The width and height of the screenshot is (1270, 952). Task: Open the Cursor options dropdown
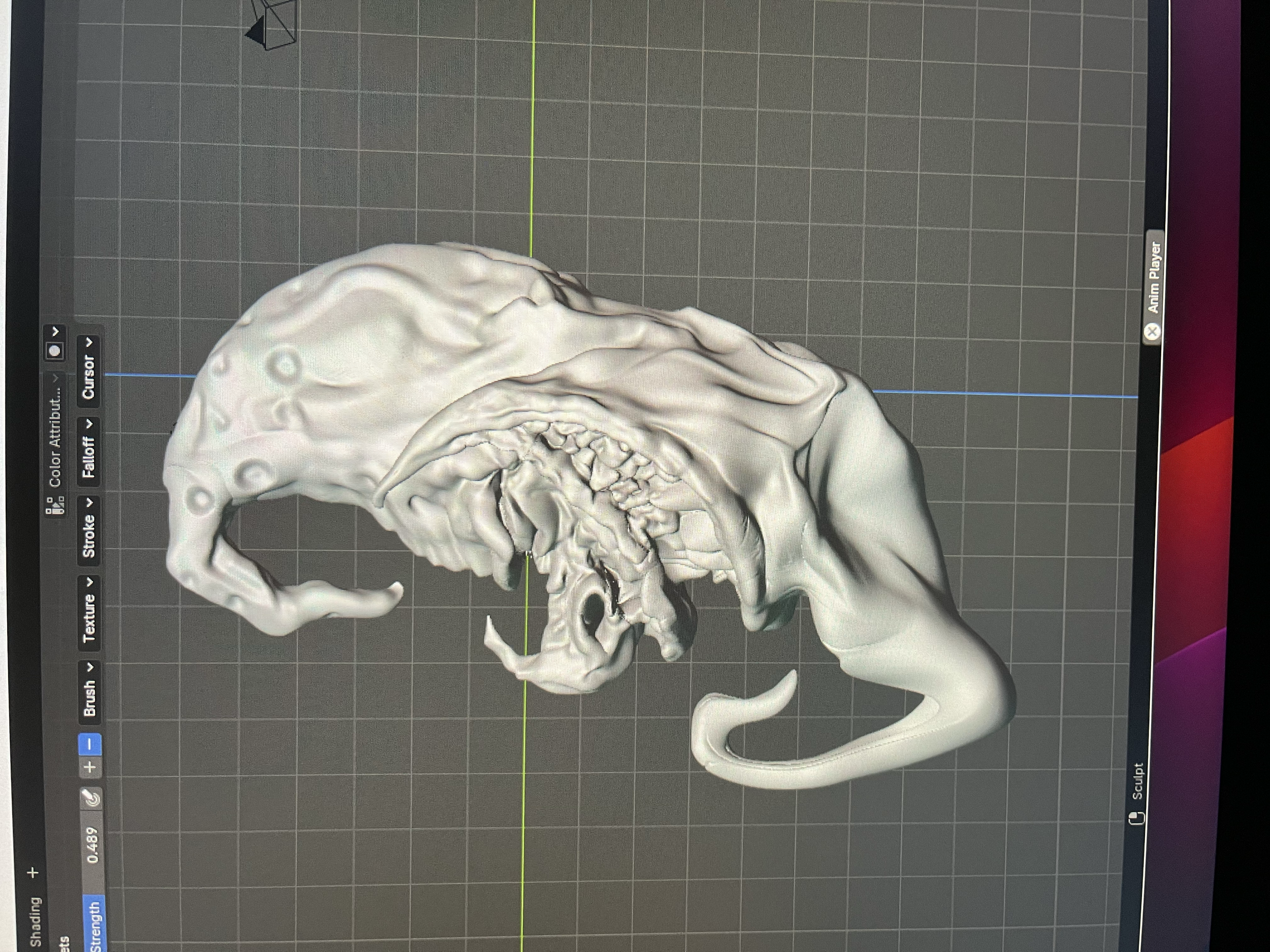88,370
